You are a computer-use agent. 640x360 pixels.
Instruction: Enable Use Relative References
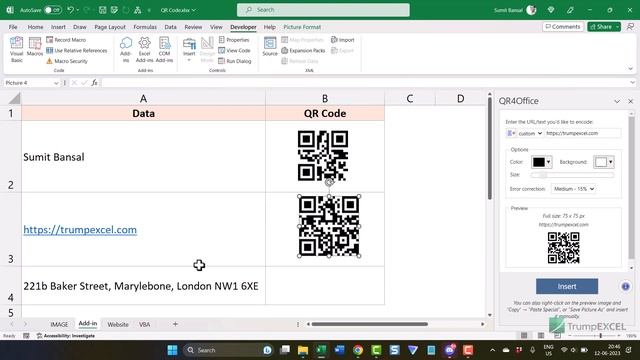[x=76, y=50]
